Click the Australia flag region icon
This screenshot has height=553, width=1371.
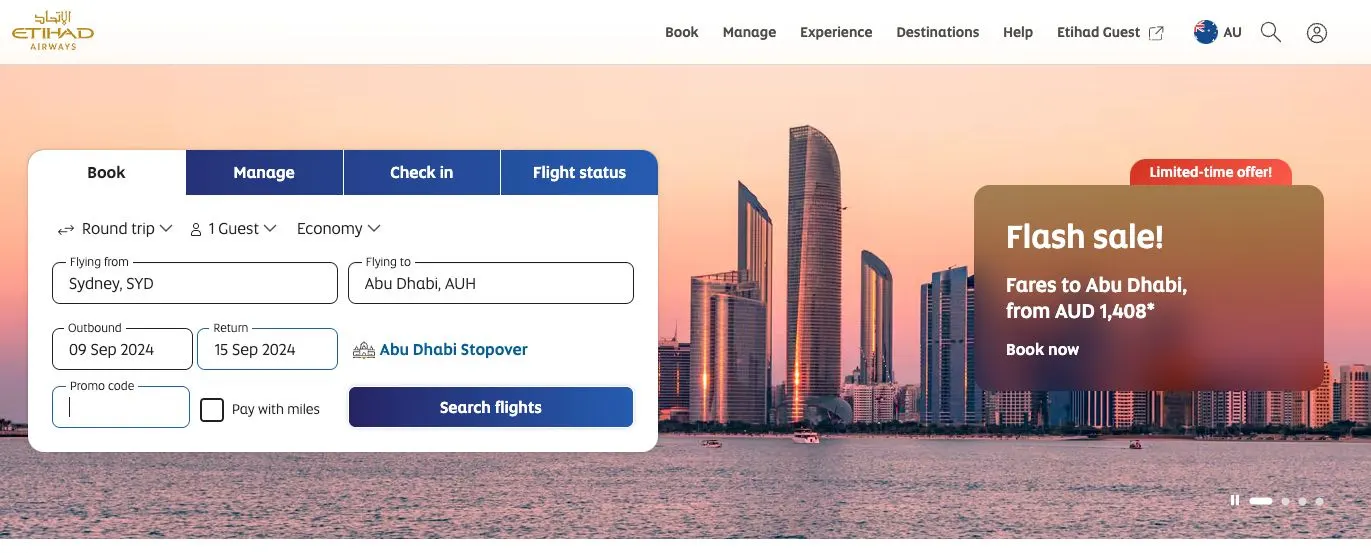(1205, 32)
